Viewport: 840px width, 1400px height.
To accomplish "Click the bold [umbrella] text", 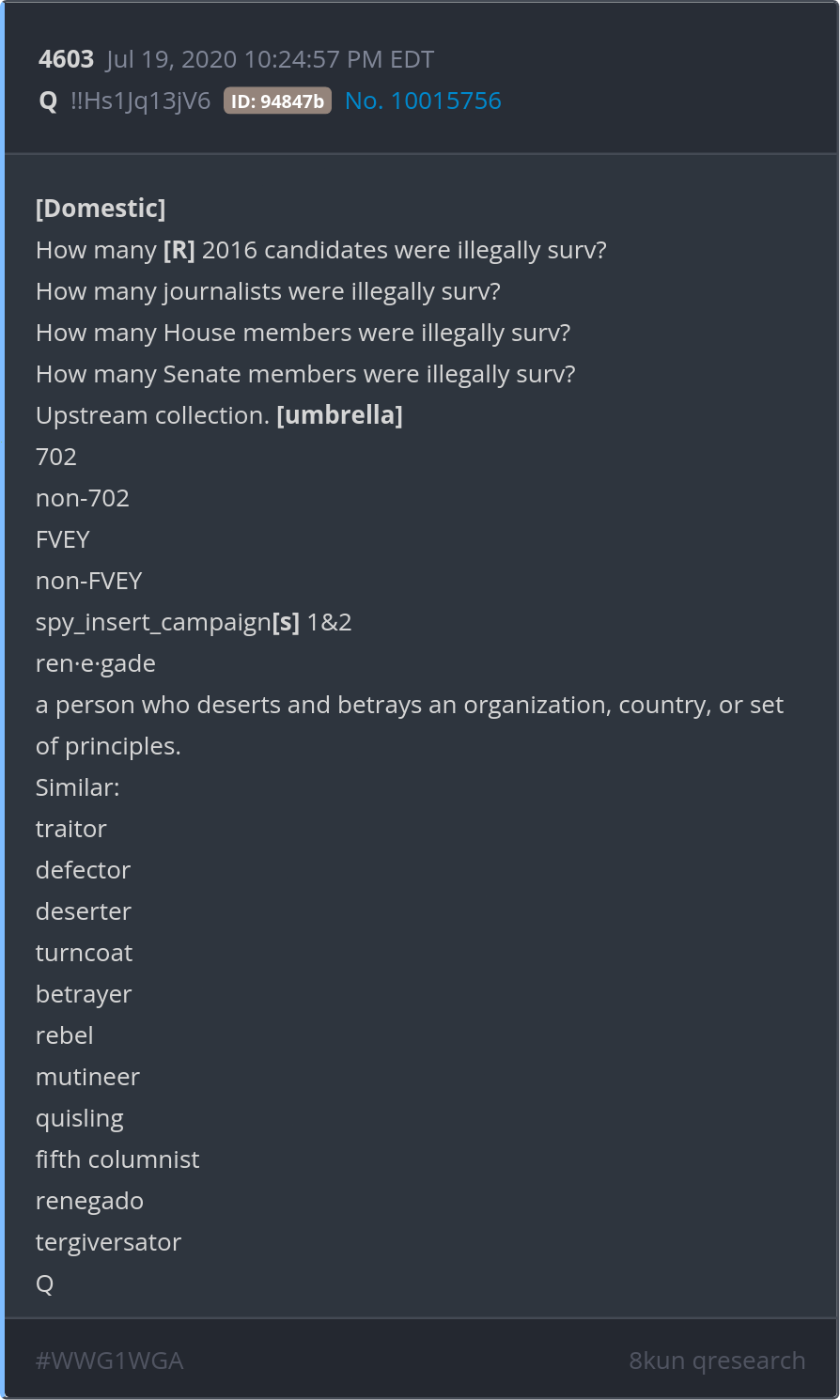I will 339,415.
